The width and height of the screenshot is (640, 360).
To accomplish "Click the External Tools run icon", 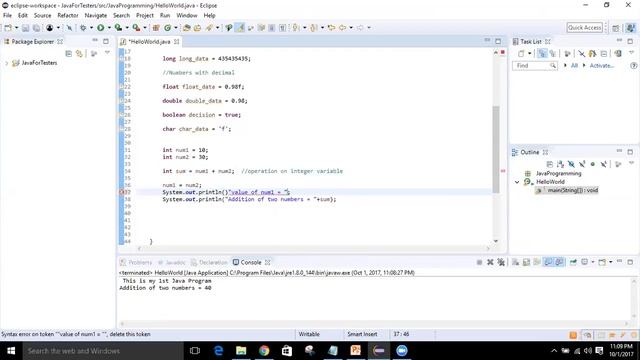I will tap(136, 28).
